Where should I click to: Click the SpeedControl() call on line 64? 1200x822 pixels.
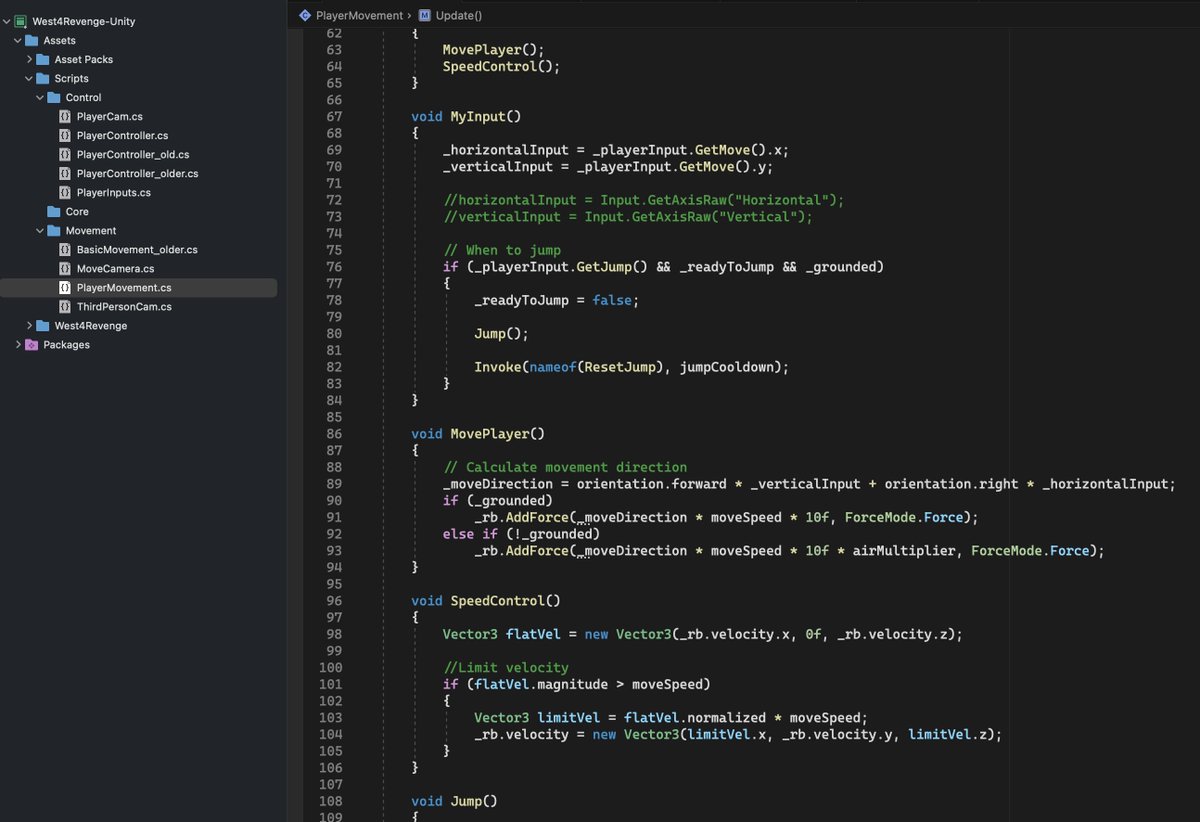[498, 67]
